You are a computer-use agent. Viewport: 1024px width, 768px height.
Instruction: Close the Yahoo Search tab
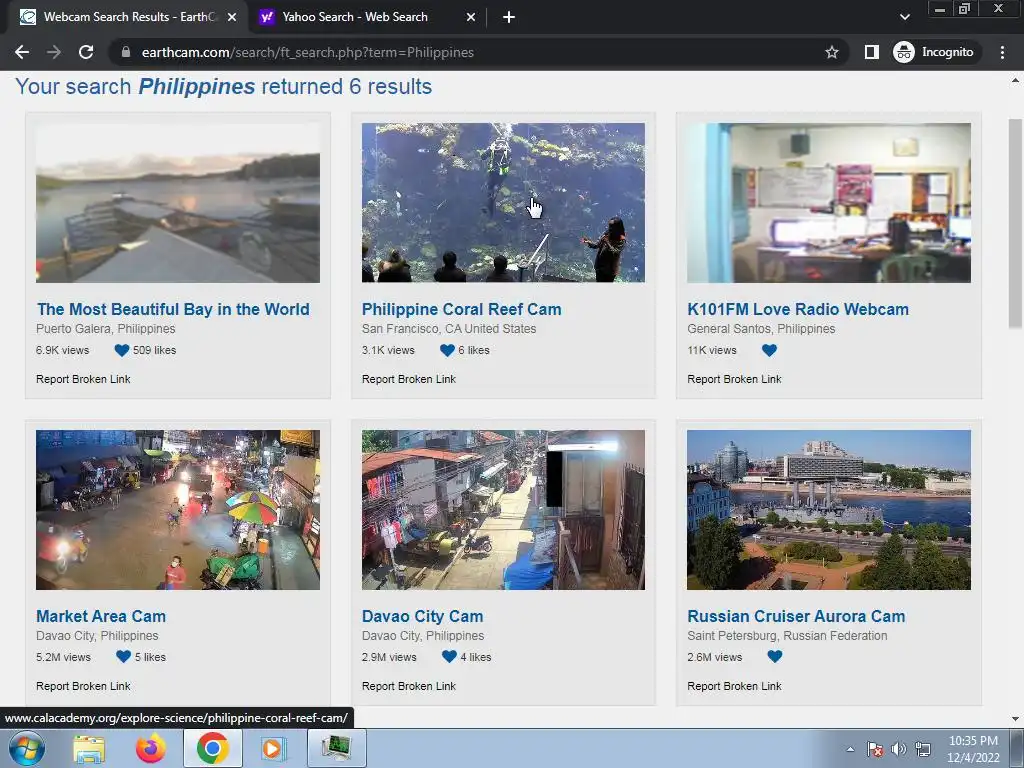[x=471, y=17]
